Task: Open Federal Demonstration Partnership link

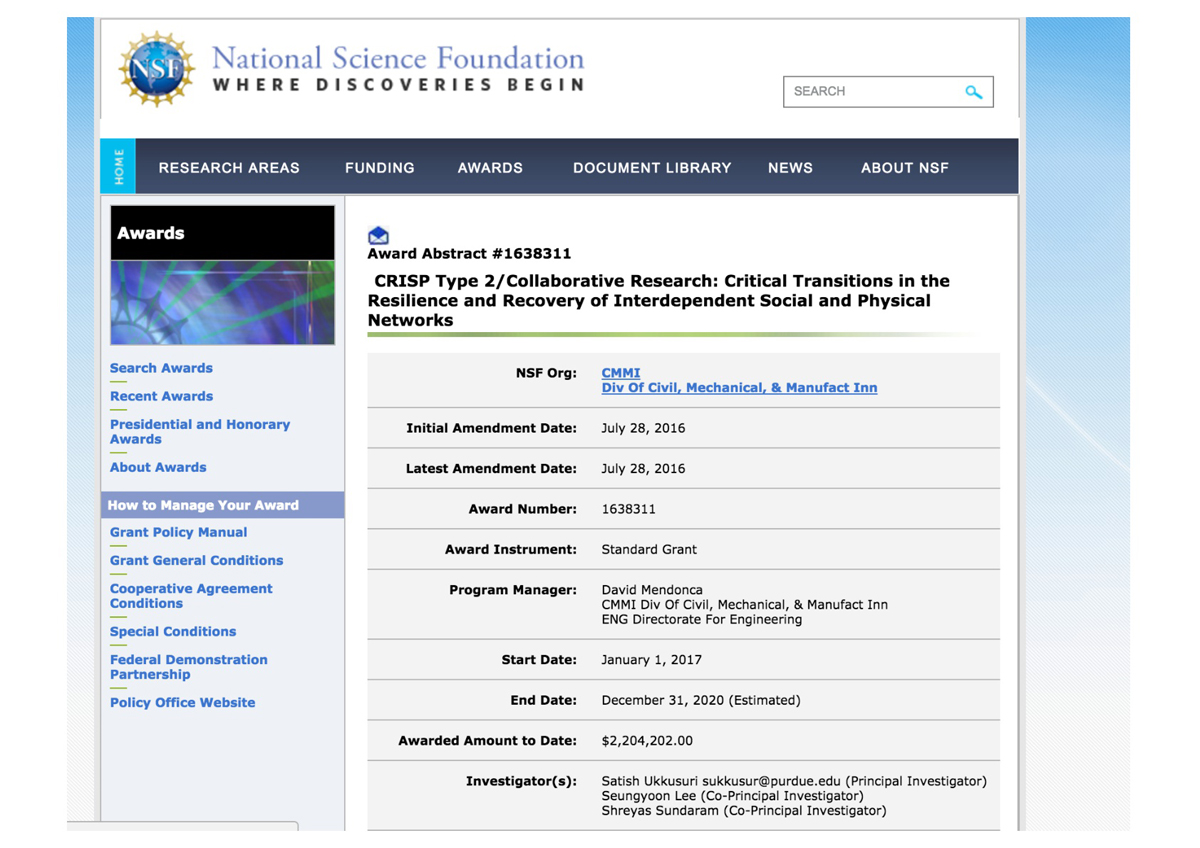Action: (x=189, y=667)
